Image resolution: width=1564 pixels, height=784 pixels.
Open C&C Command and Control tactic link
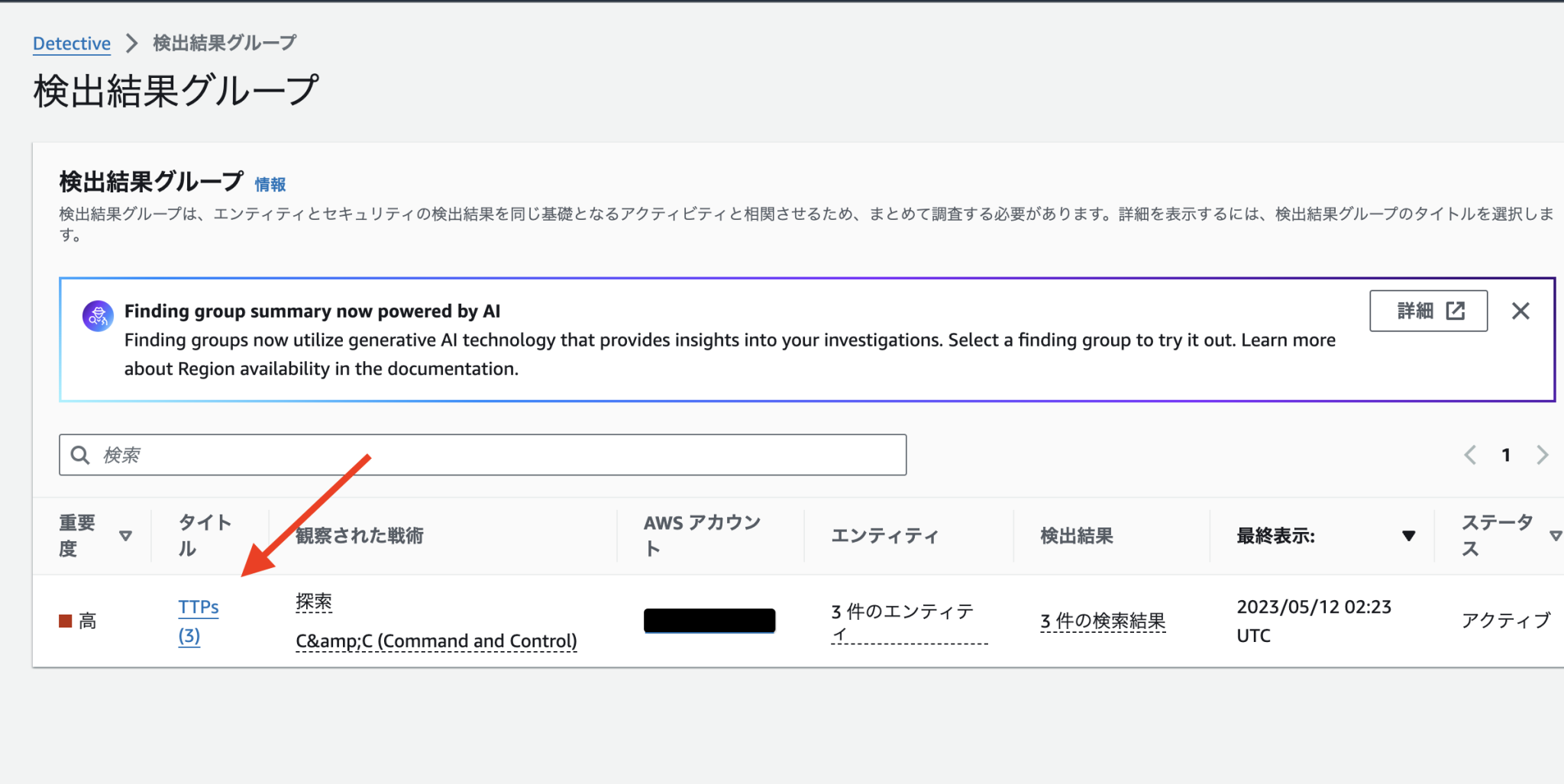[x=436, y=640]
